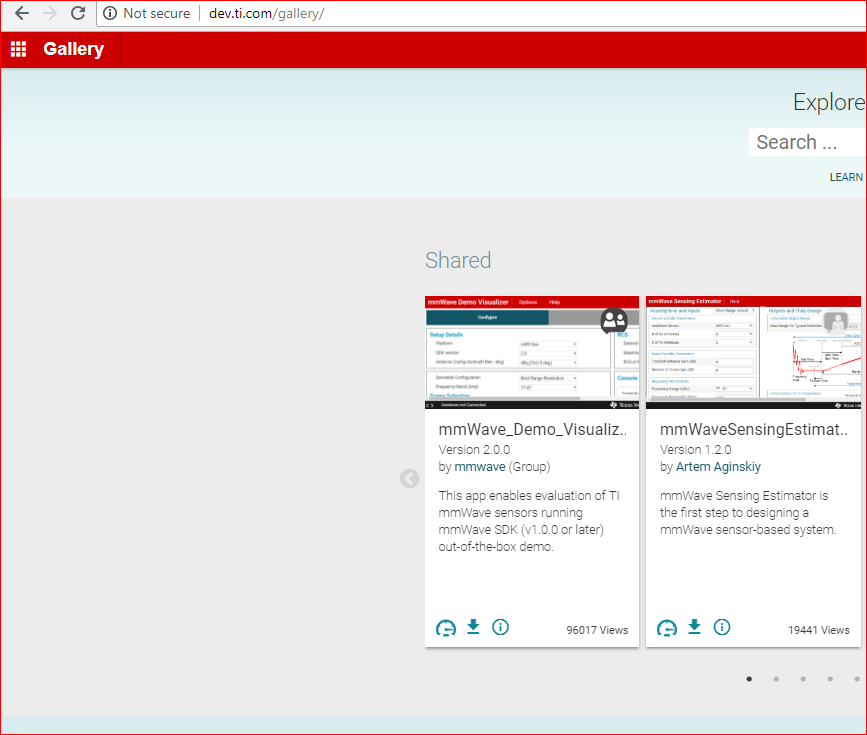Click the group badge on mmWave Demo Visualizer thumbnail
Viewport: 867px width, 735px height.
click(x=614, y=320)
